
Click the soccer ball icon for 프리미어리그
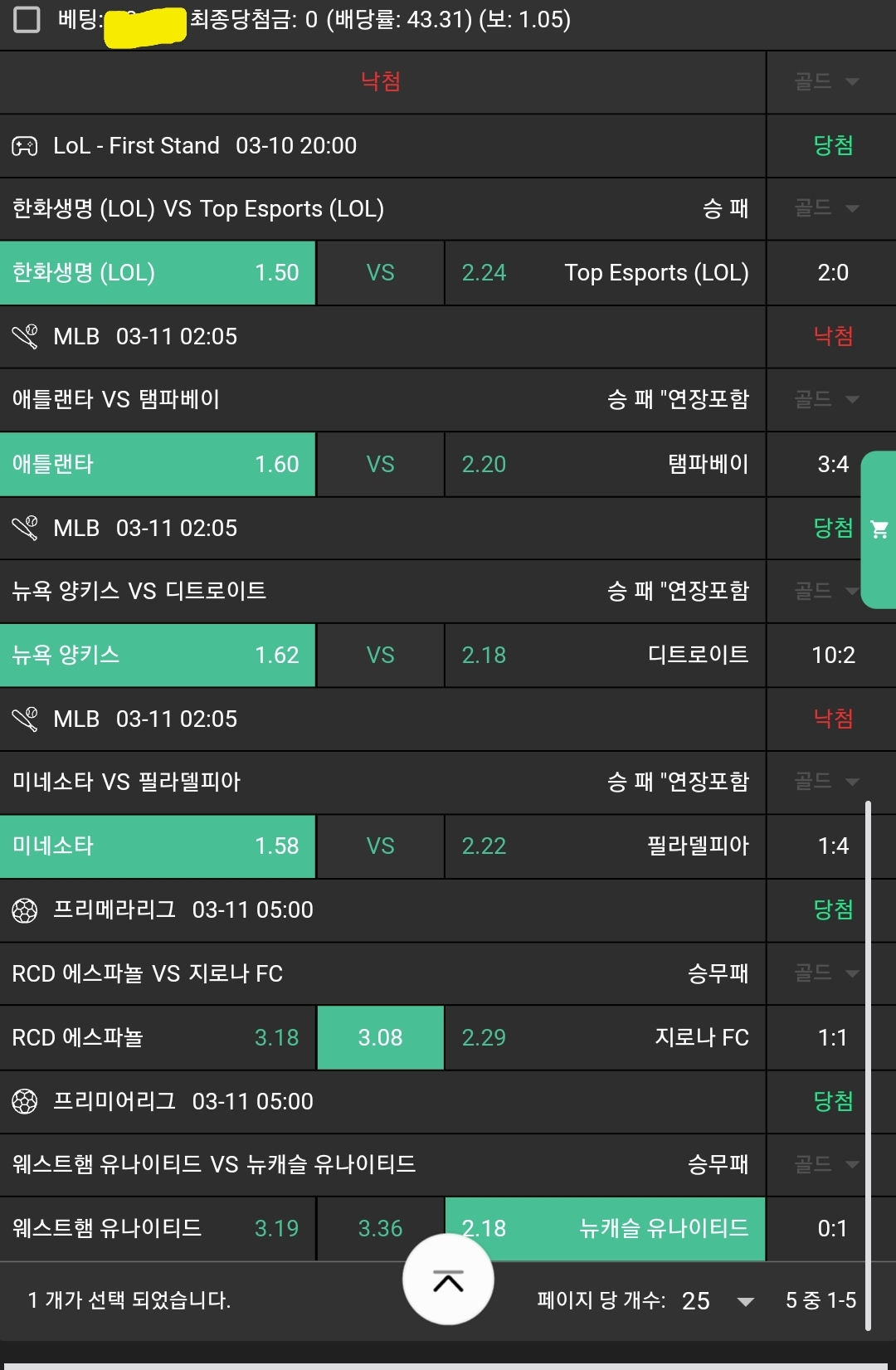tap(25, 1102)
